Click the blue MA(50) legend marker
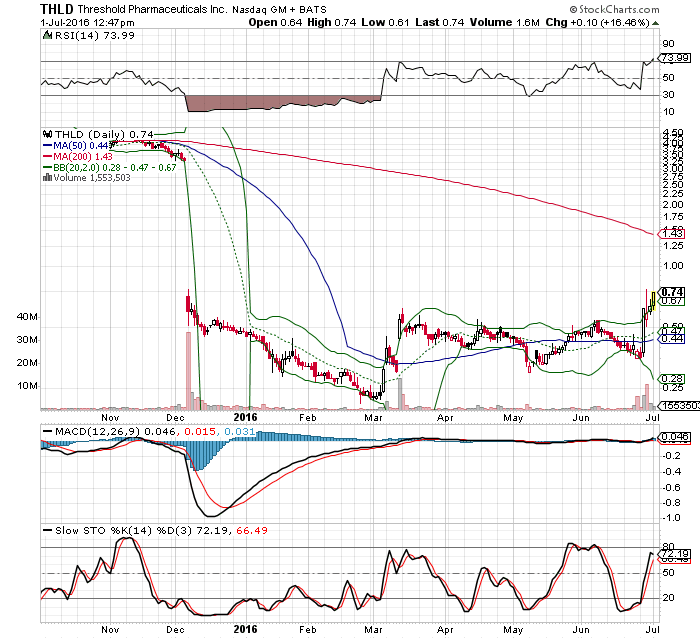This screenshot has height=639, width=700. click(x=44, y=147)
